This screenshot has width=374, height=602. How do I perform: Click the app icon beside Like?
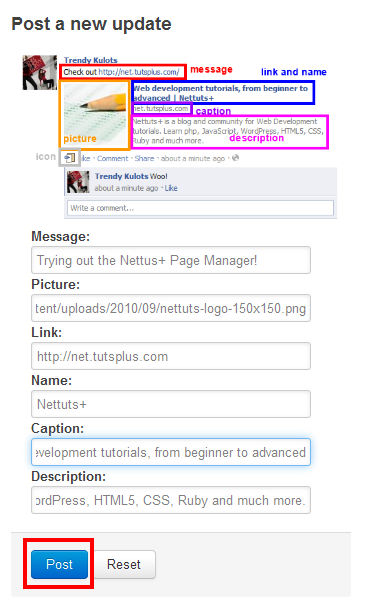[x=70, y=158]
